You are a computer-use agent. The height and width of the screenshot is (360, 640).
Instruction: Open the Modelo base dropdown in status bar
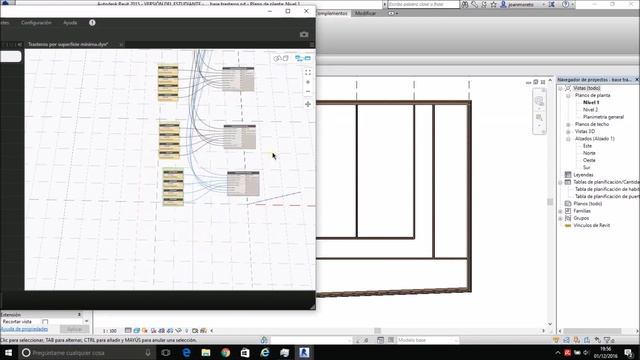[427, 340]
